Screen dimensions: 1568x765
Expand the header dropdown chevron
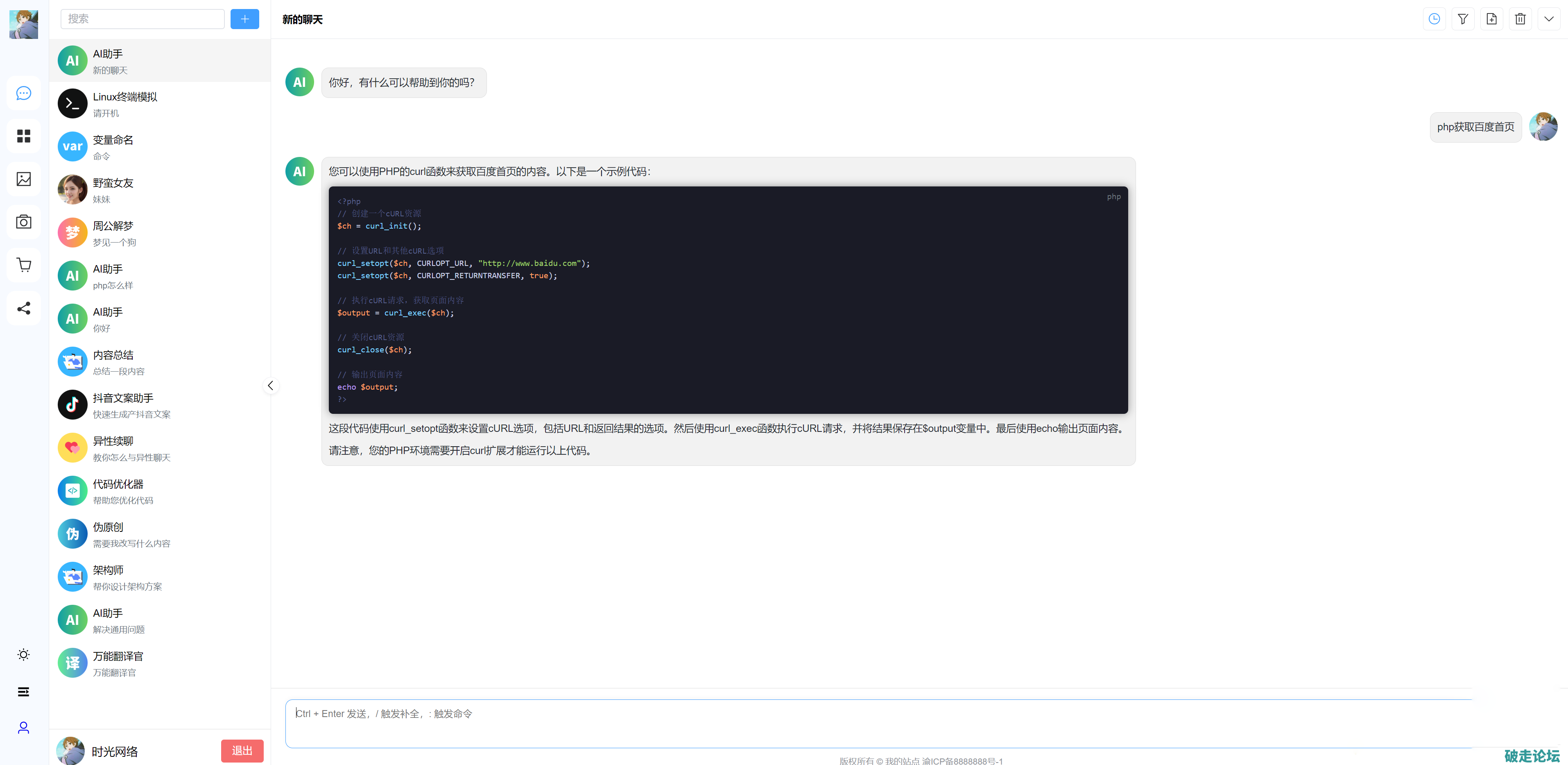tap(1548, 19)
